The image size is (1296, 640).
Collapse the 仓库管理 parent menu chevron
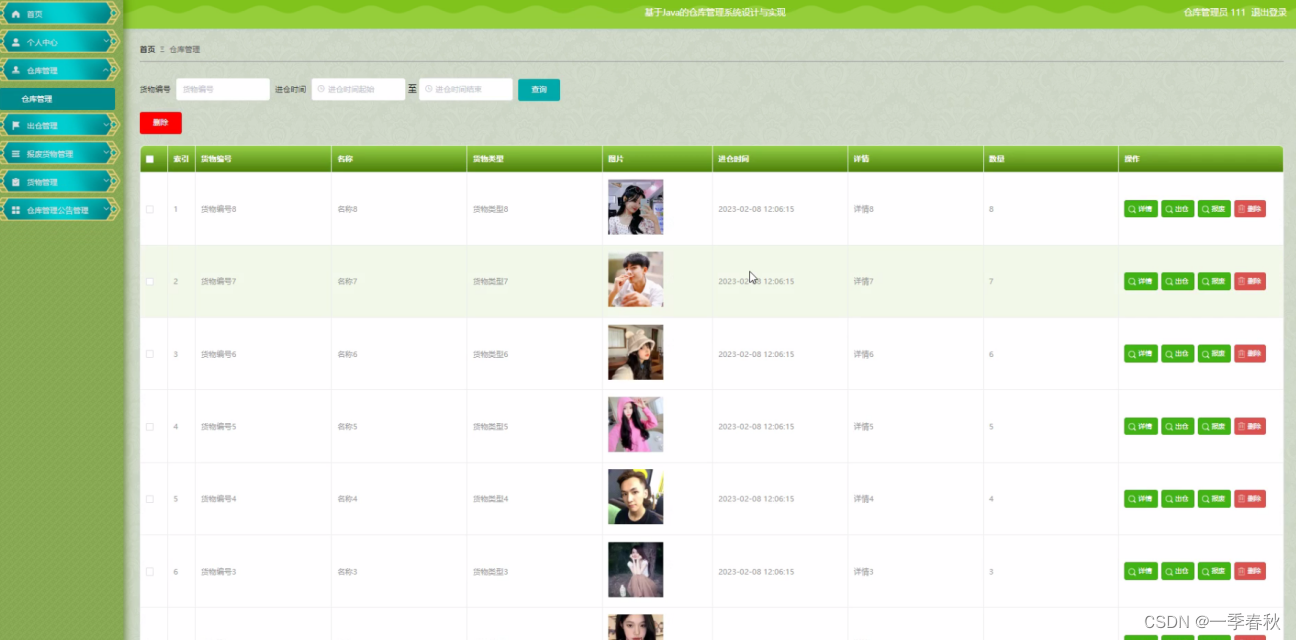pyautogui.click(x=107, y=70)
